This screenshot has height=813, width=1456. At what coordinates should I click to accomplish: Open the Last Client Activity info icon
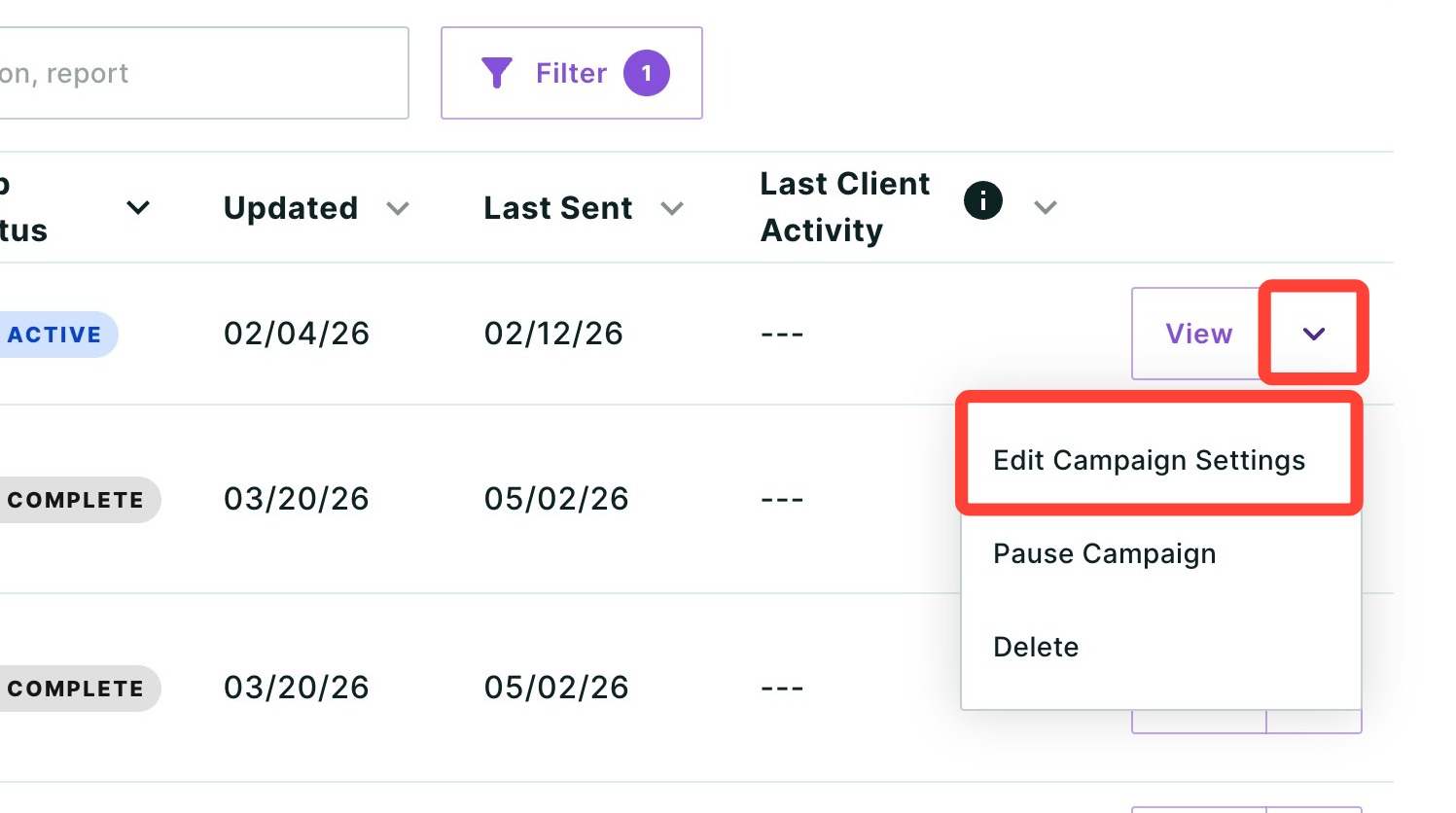click(x=983, y=200)
